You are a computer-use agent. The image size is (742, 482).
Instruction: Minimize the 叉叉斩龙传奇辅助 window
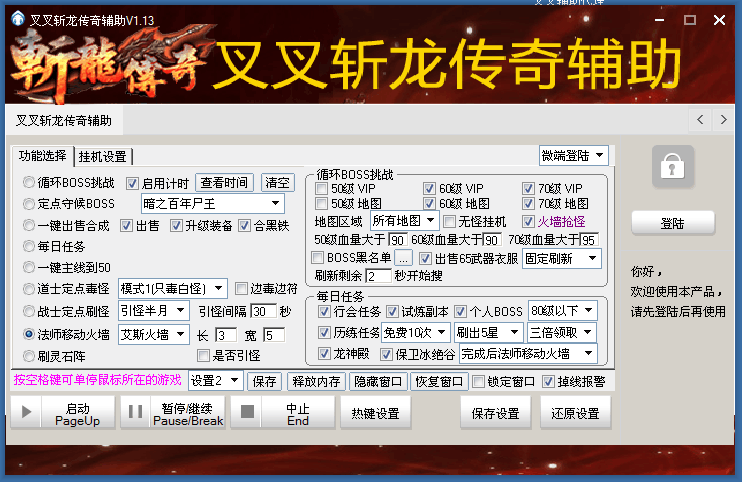pos(659,20)
